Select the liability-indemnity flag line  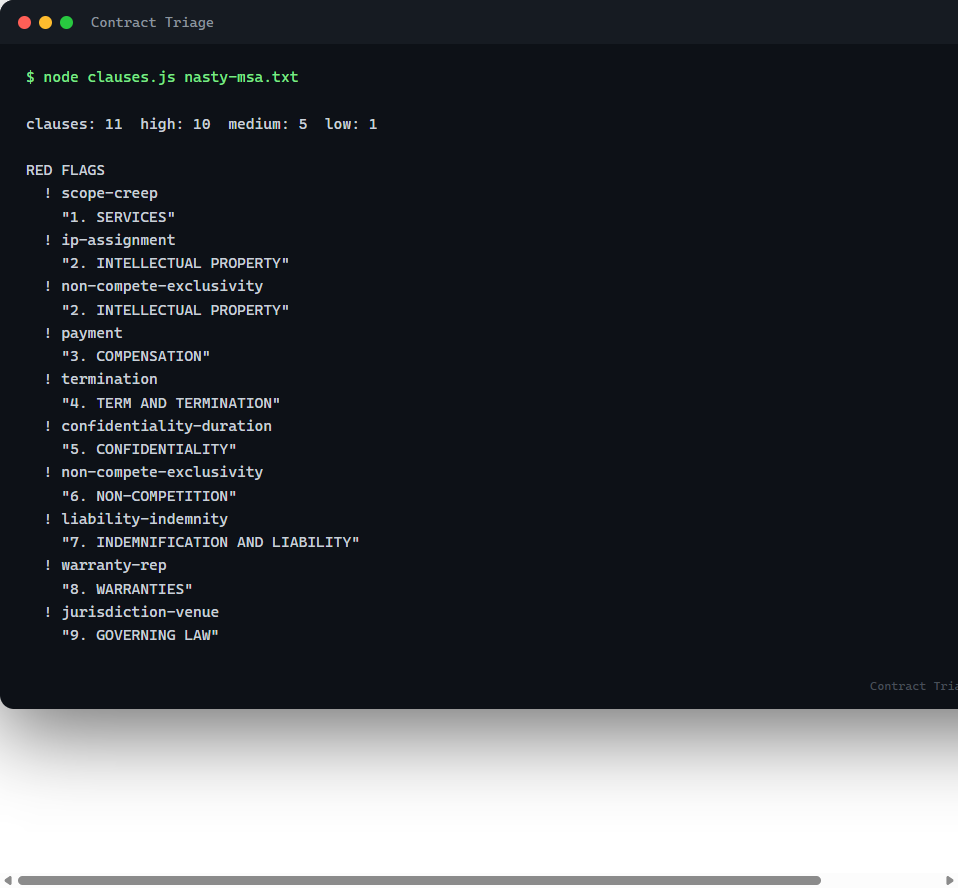coord(136,519)
